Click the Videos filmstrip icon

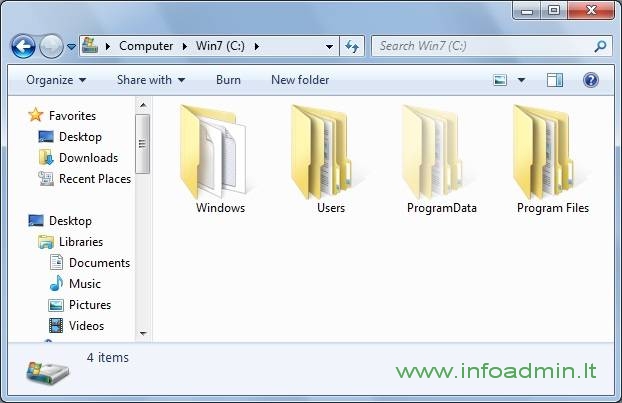pyautogui.click(x=56, y=326)
